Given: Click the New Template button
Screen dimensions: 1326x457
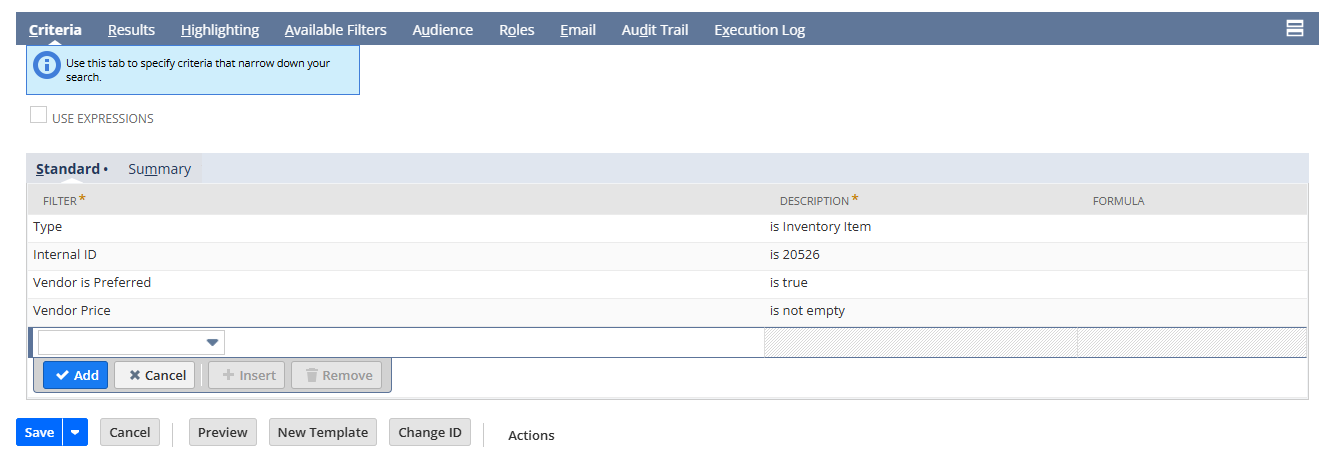Looking at the screenshot, I should [x=322, y=432].
